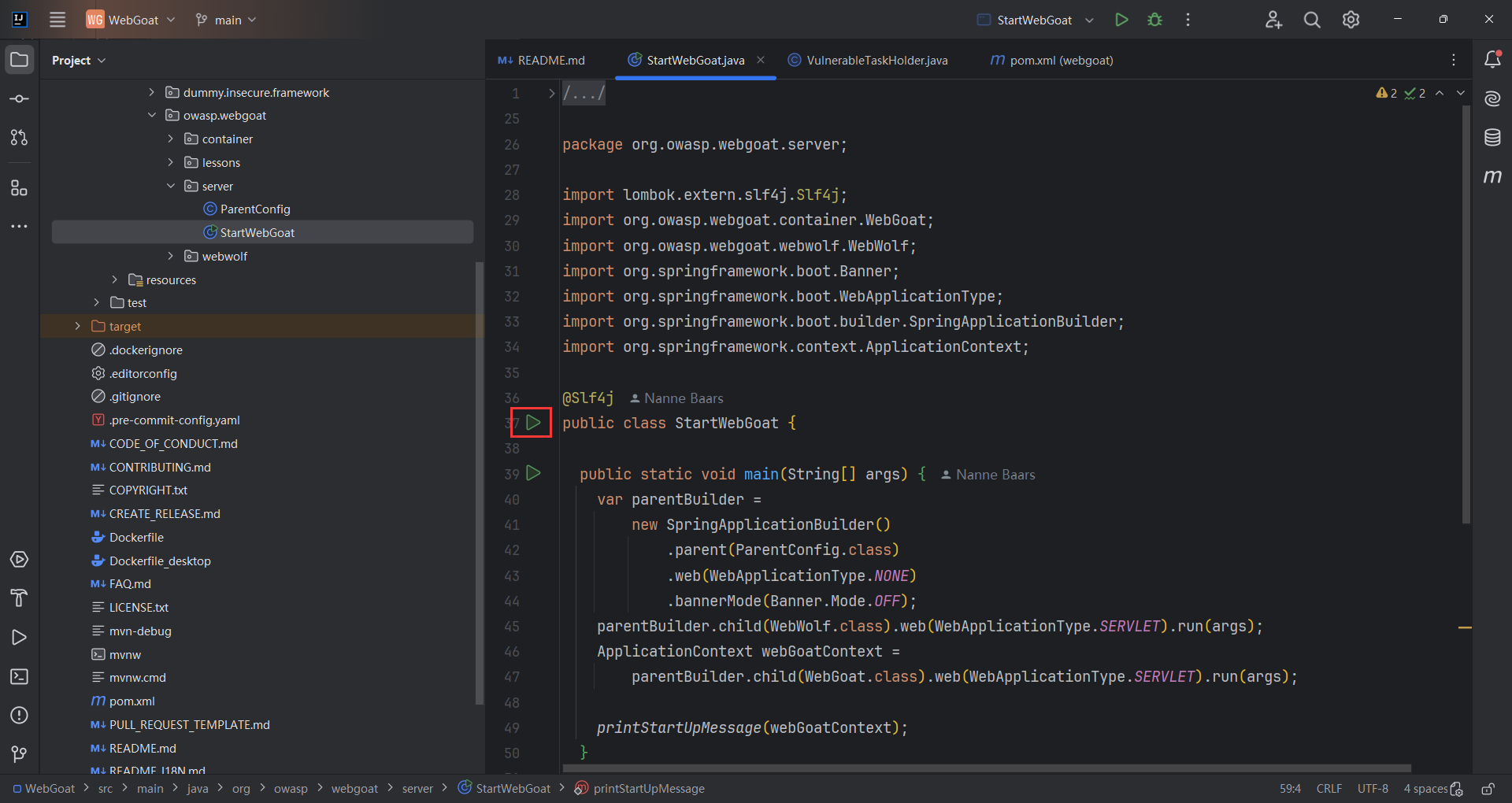Click yellow warning stripe on editor scrollbar
Image resolution: width=1512 pixels, height=803 pixels.
coord(1465,627)
